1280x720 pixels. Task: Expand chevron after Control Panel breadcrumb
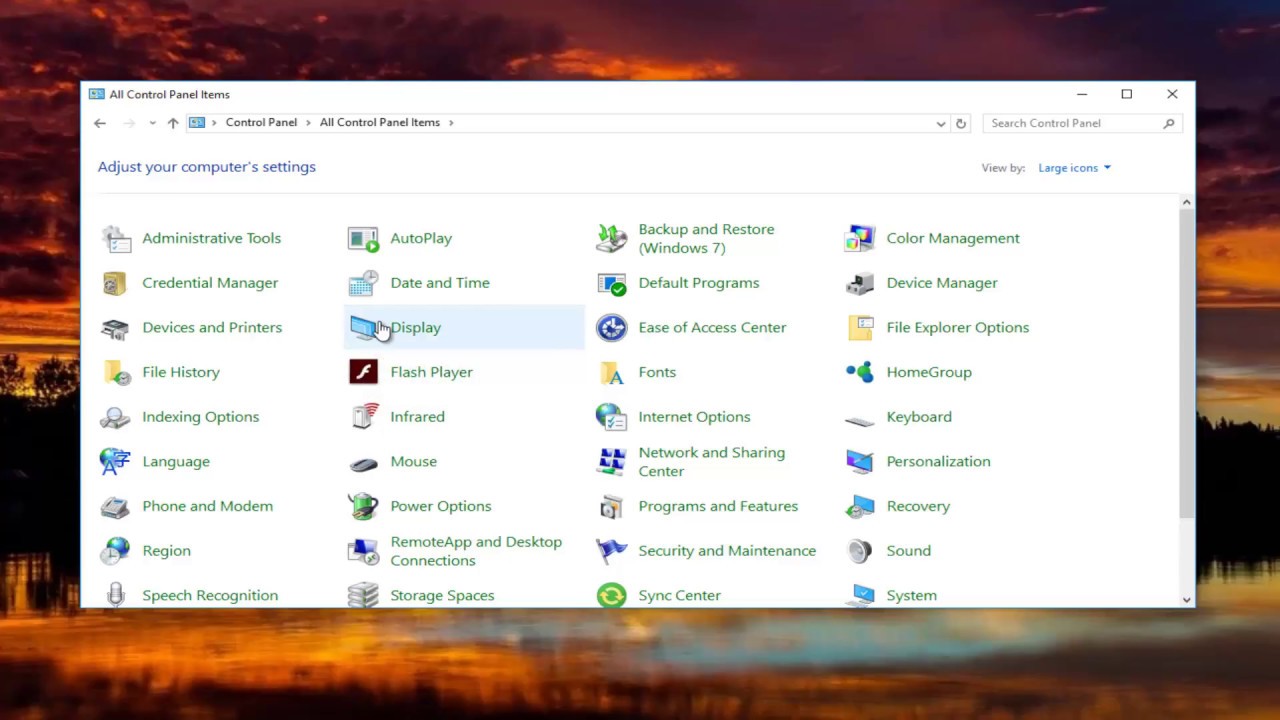pyautogui.click(x=308, y=122)
